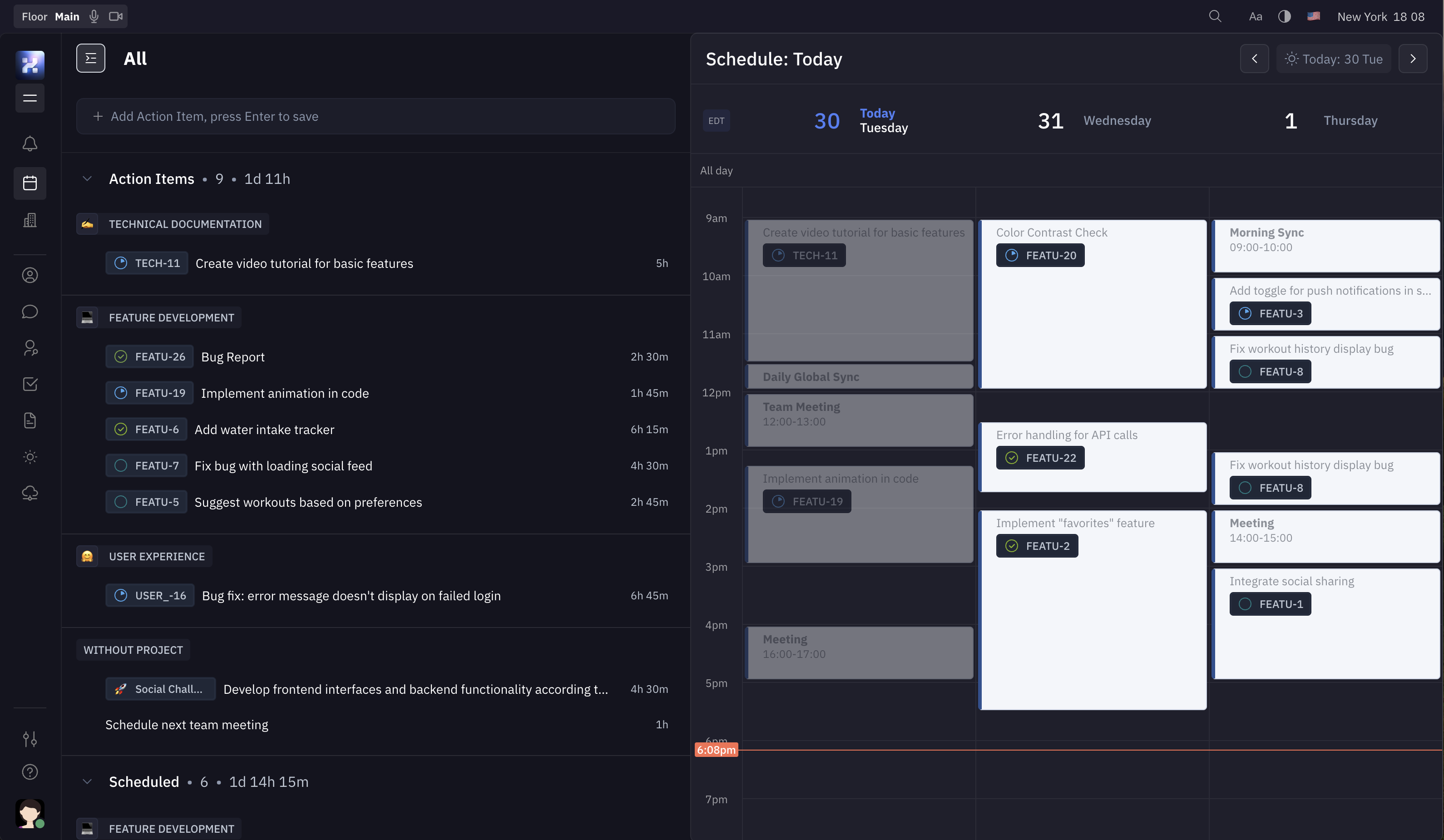Open the office building icon in sidebar
This screenshot has width=1444, height=840.
30,220
